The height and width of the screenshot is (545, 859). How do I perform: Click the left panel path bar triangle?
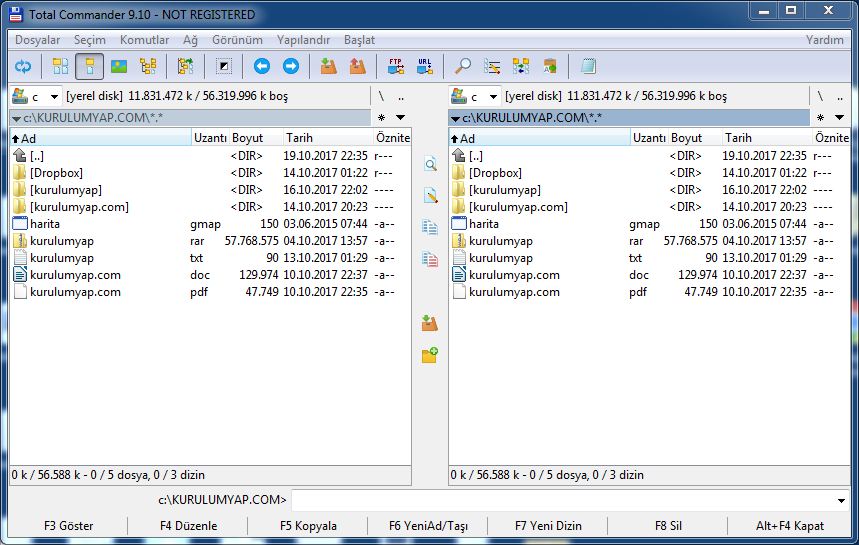16,118
